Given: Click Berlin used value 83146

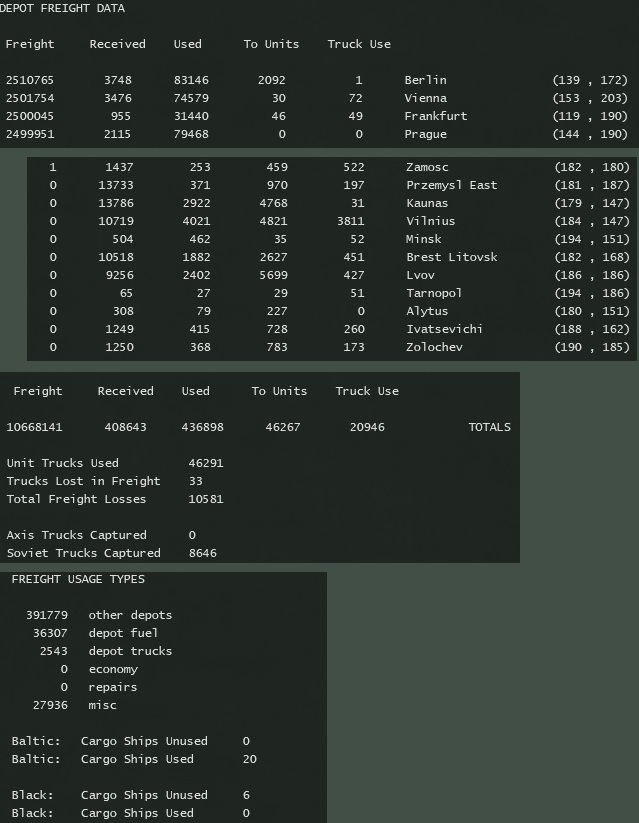Looking at the screenshot, I should tap(191, 80).
